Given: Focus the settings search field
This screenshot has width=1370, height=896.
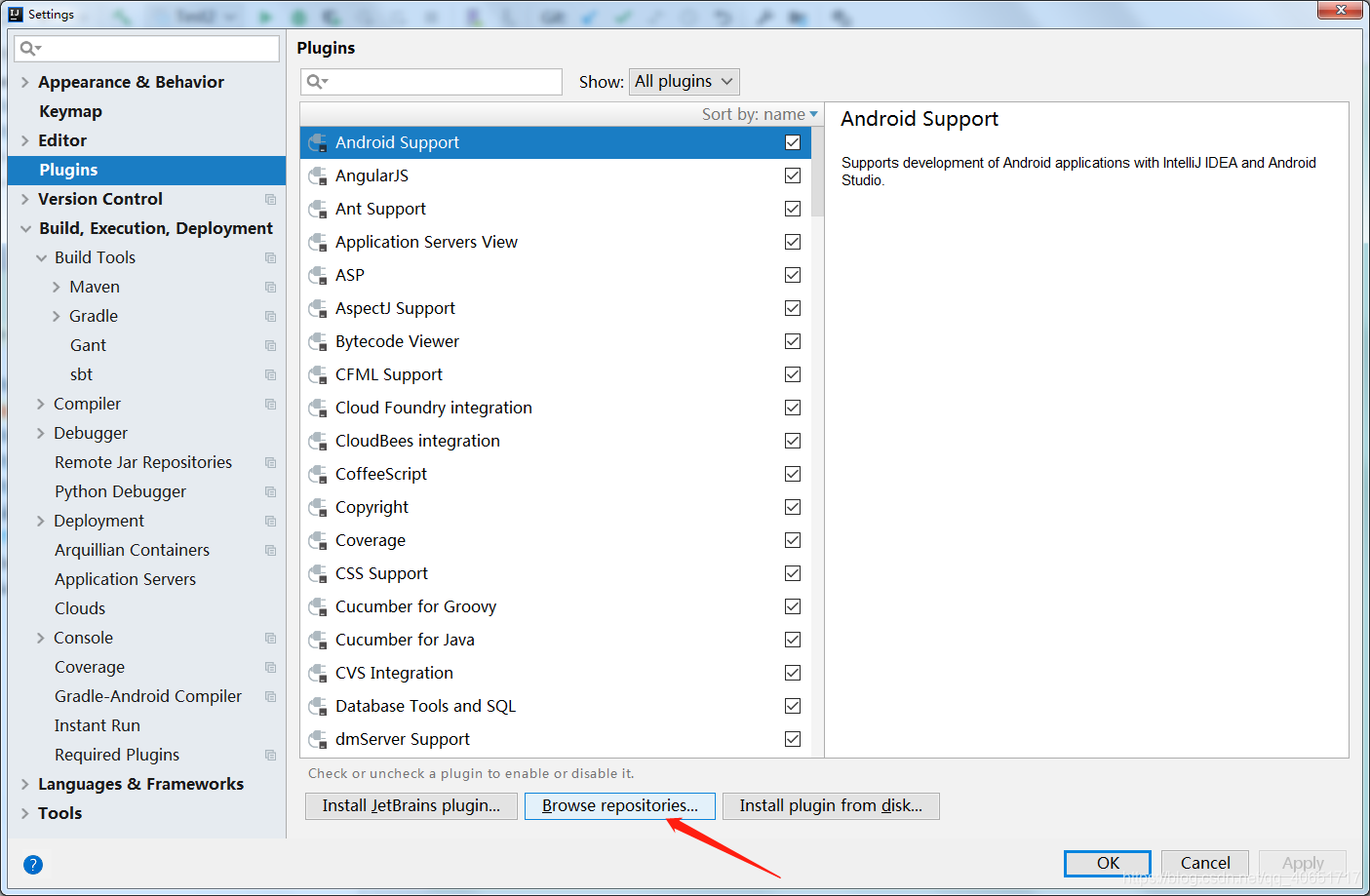Looking at the screenshot, I should click(146, 48).
